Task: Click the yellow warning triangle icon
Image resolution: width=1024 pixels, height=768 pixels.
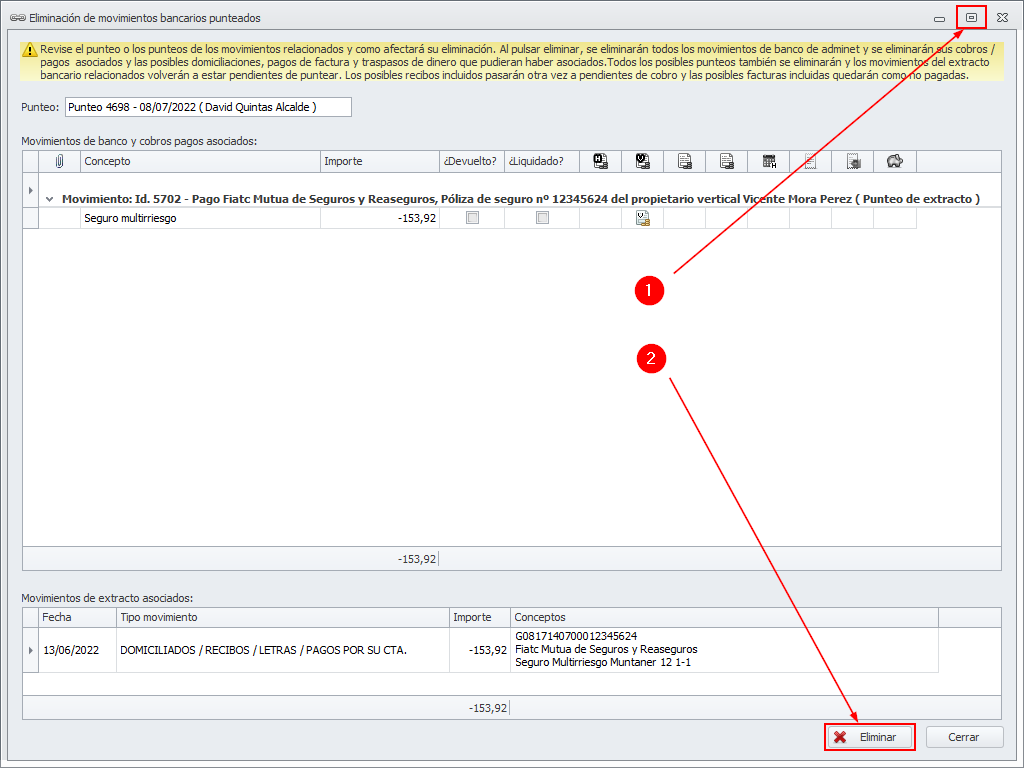Action: [29, 50]
